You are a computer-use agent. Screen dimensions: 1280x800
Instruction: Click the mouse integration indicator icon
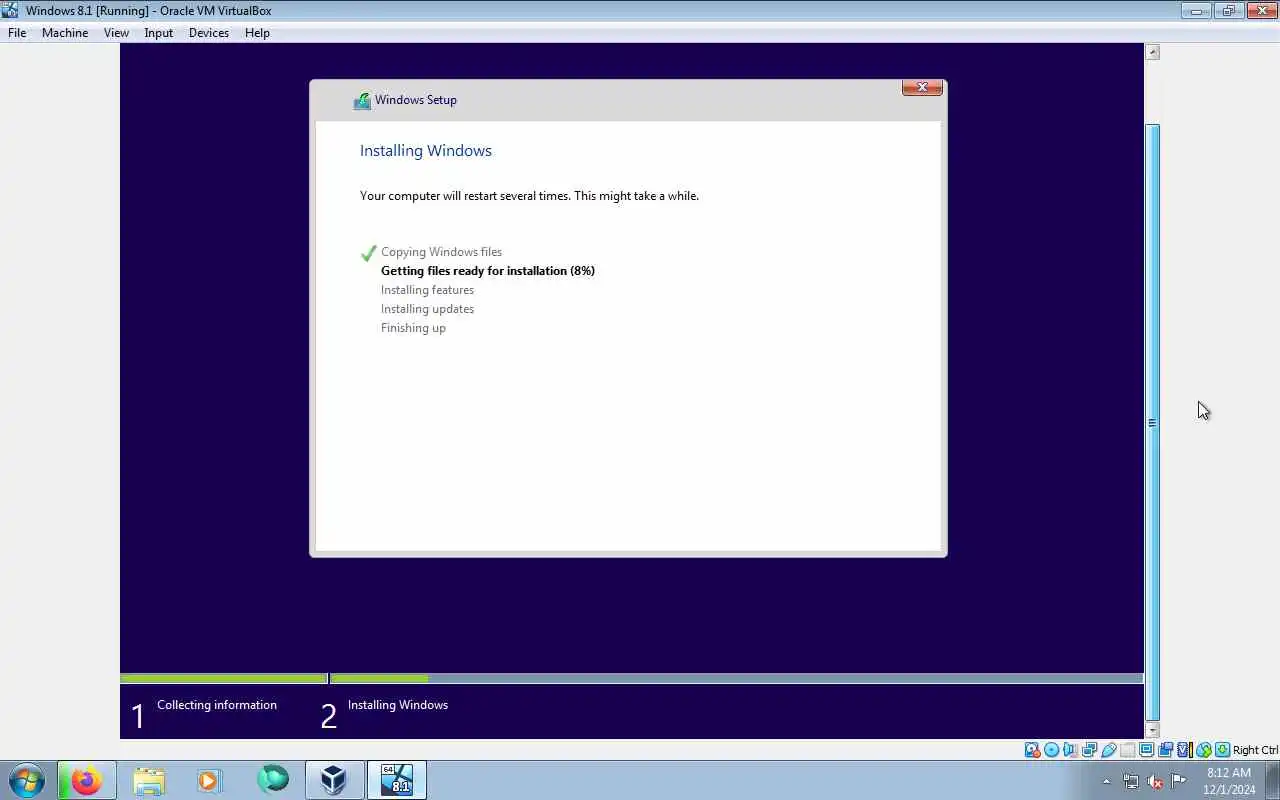pyautogui.click(x=1204, y=750)
